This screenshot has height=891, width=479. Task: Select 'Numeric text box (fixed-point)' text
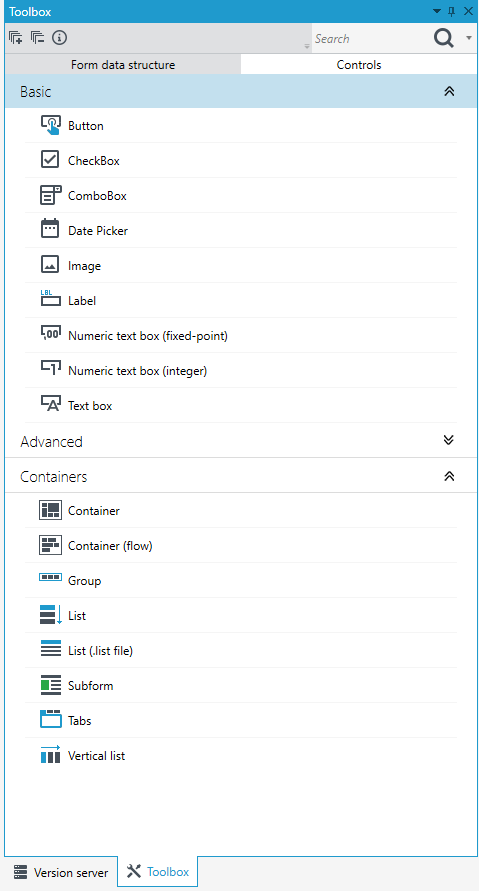[148, 336]
